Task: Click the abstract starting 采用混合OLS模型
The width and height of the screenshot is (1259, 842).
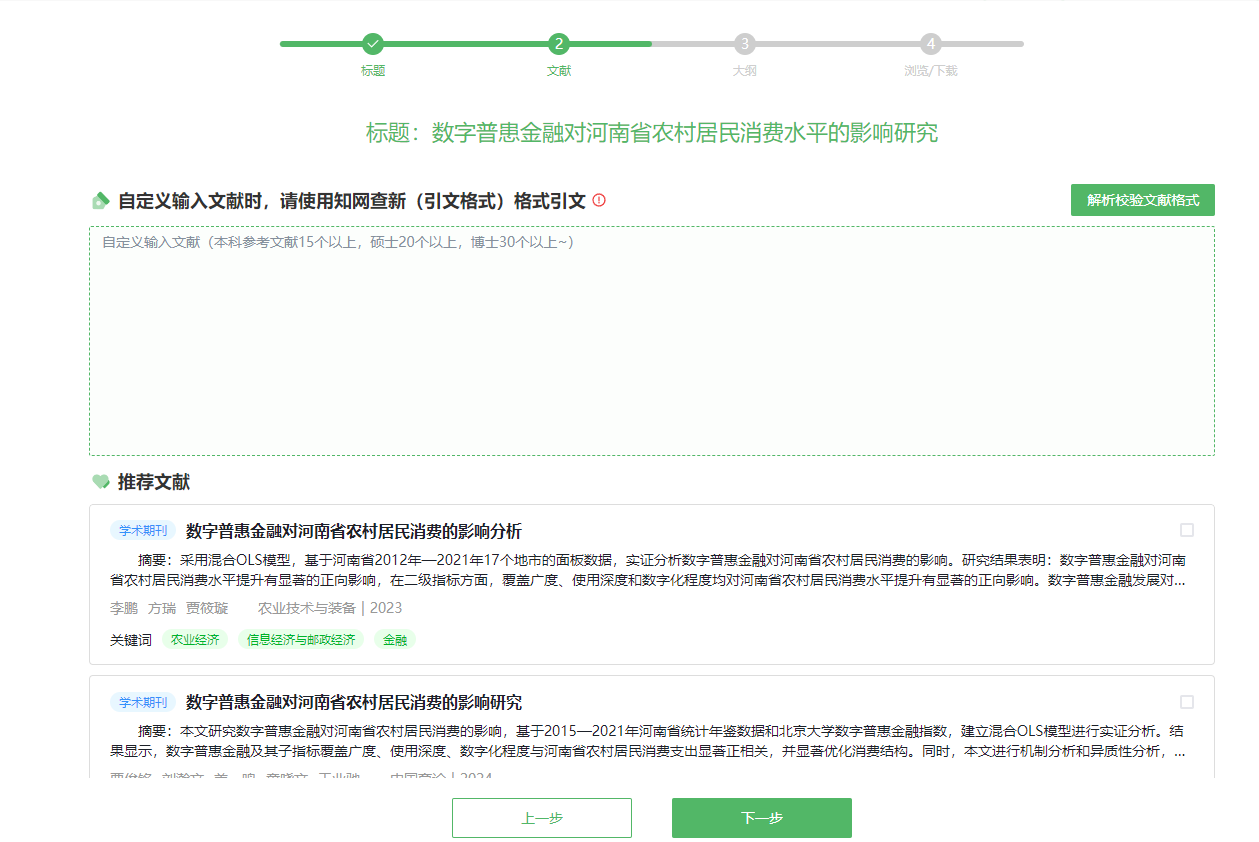Action: pyautogui.click(x=648, y=570)
